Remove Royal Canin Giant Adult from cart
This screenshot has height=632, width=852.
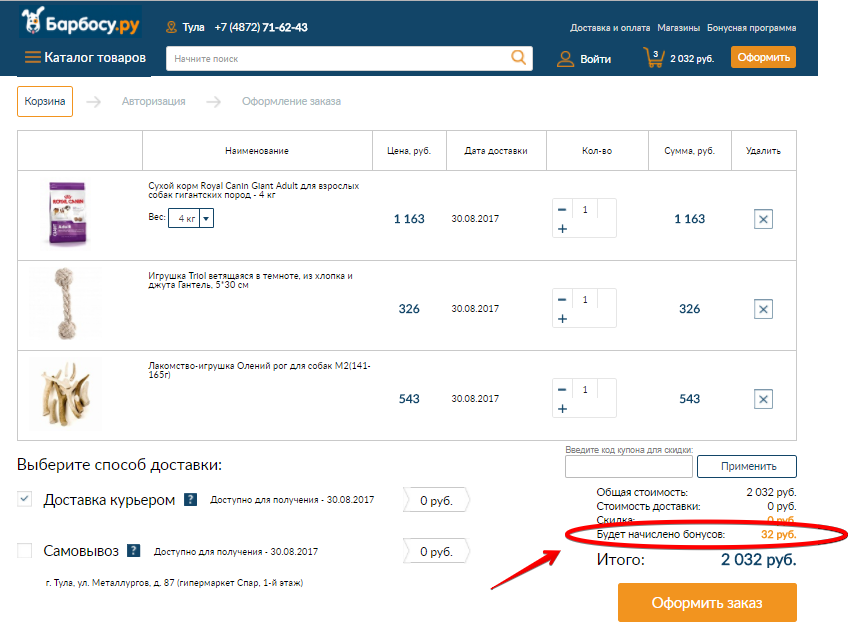[x=763, y=219]
